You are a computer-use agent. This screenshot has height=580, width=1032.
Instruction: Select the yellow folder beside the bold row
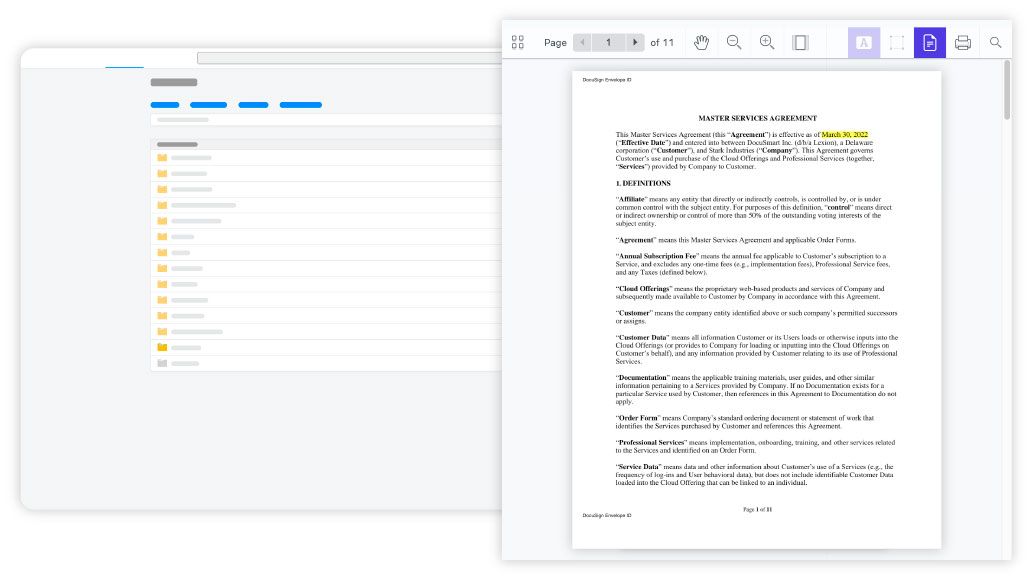pyautogui.click(x=163, y=347)
